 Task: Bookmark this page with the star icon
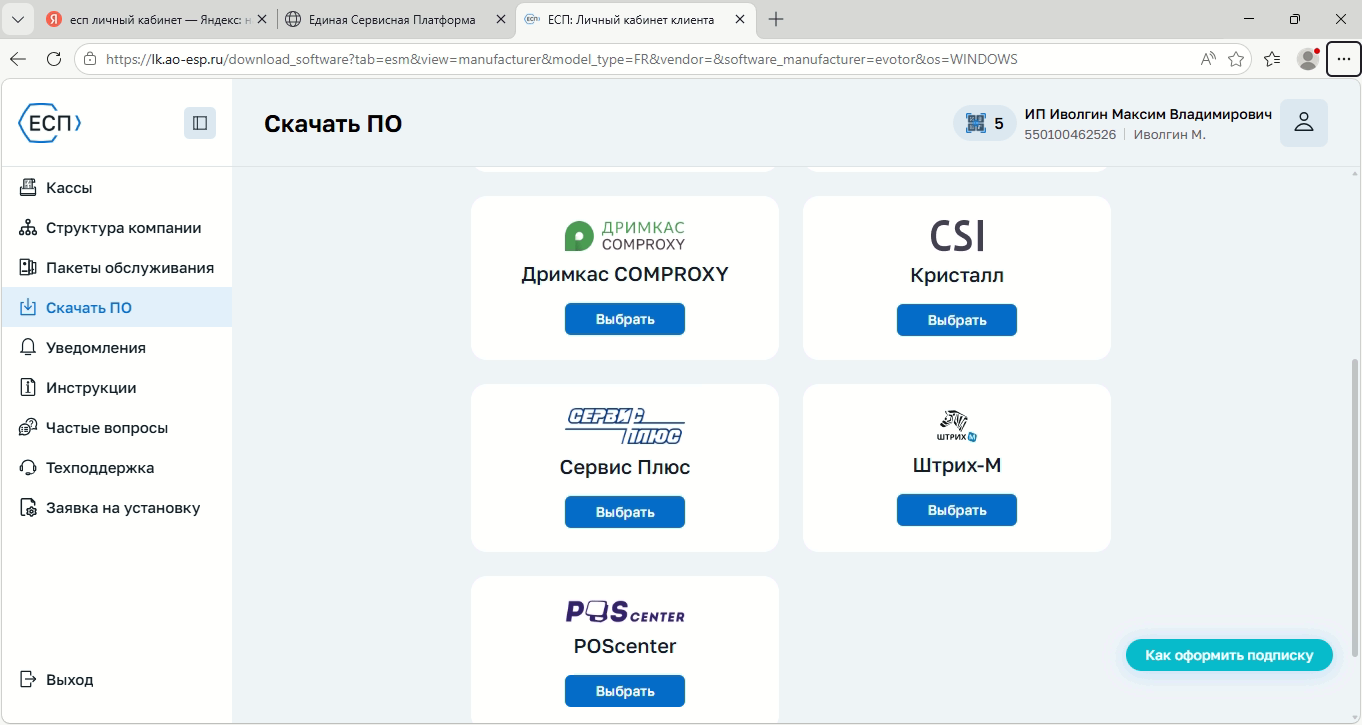pyautogui.click(x=1237, y=59)
